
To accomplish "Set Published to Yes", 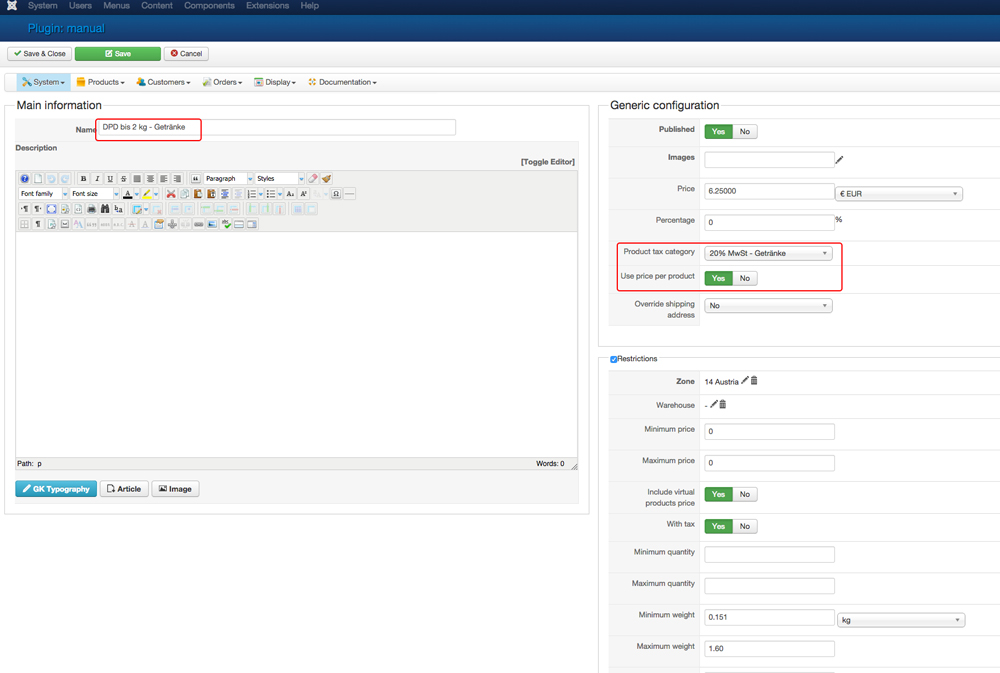I will (x=718, y=131).
